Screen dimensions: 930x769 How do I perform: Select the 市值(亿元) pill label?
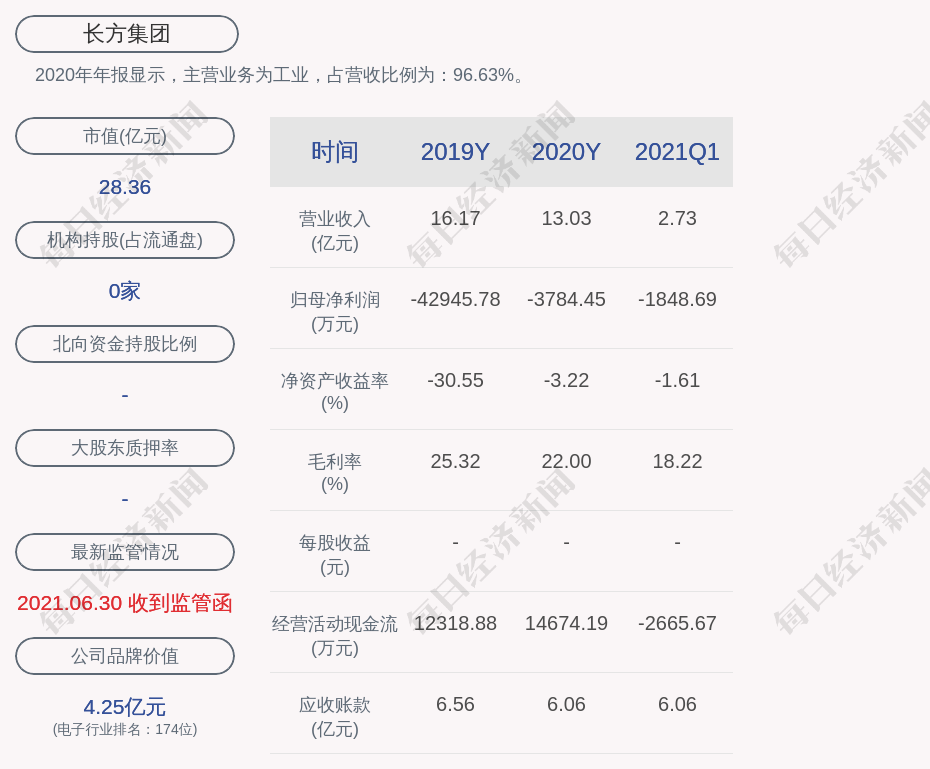pos(125,136)
